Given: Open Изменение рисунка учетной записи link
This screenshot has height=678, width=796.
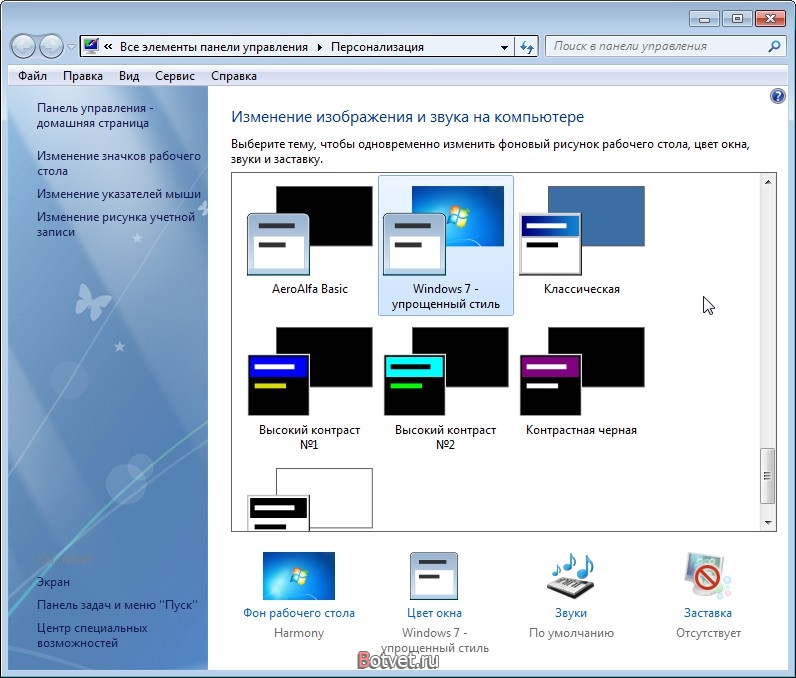Looking at the screenshot, I should [116, 224].
